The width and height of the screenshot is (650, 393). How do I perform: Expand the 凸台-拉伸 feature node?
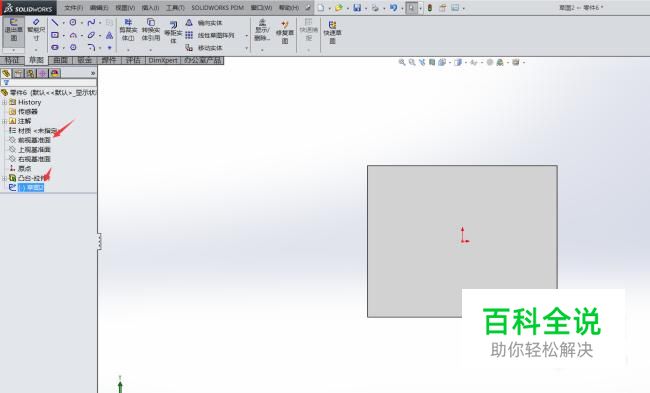coord(4,178)
